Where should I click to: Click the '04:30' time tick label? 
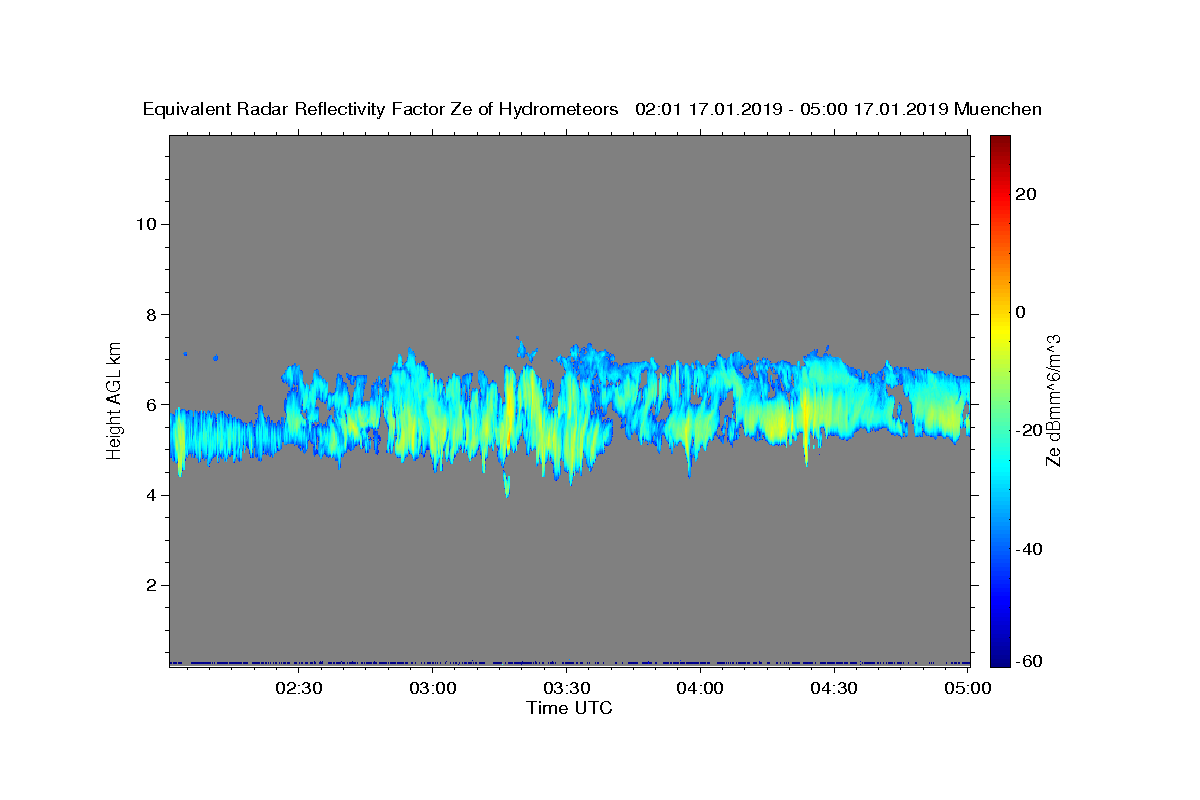click(x=834, y=688)
